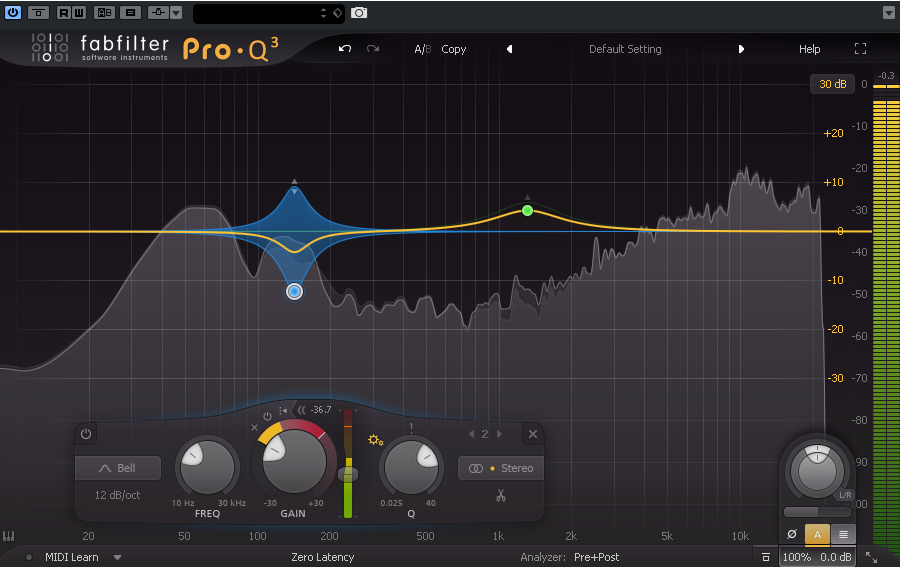Screen dimensions: 900x571
Task: Toggle full screen mode icon
Action: 860,49
